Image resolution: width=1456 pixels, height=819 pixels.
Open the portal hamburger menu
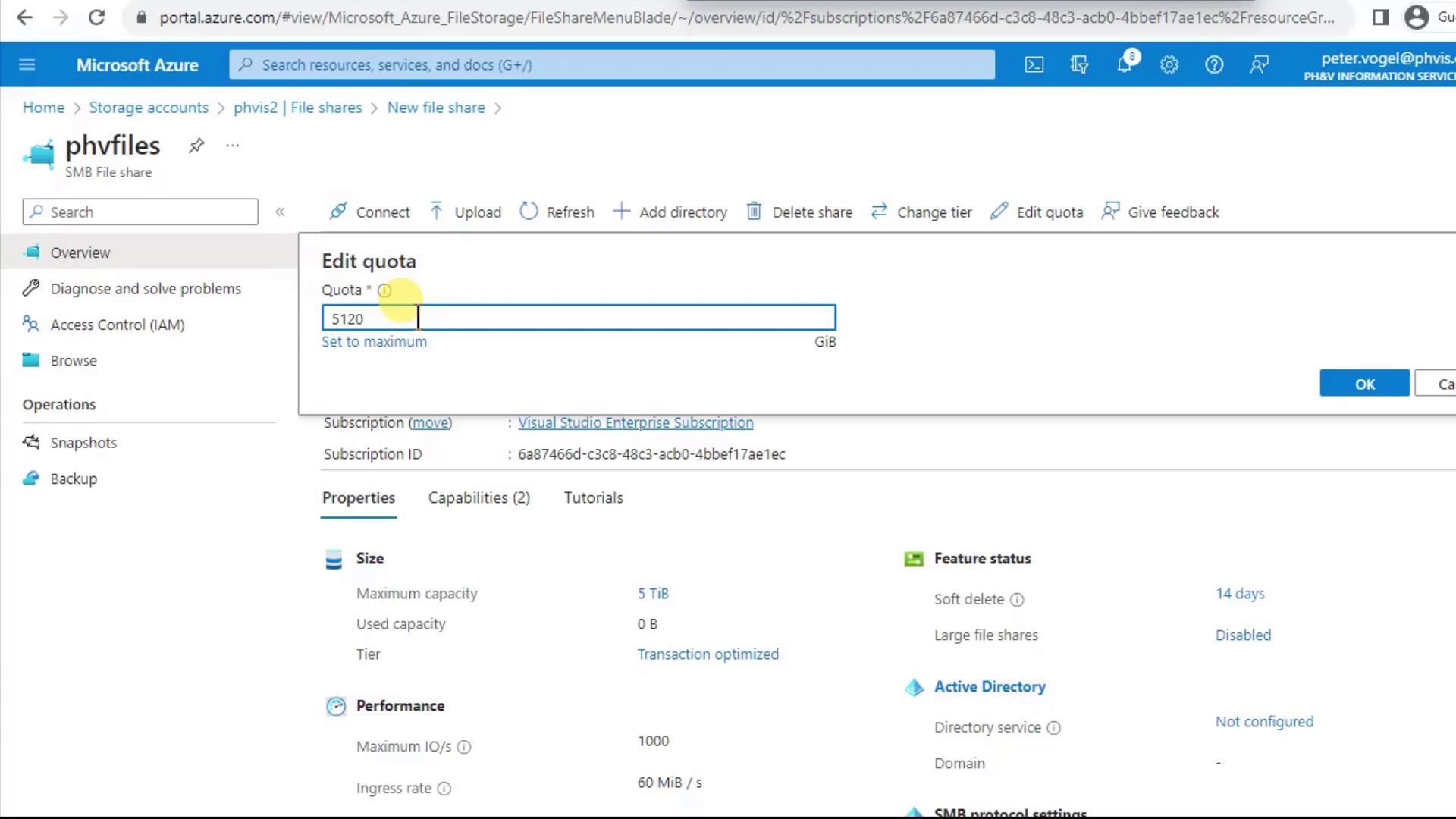[27, 65]
